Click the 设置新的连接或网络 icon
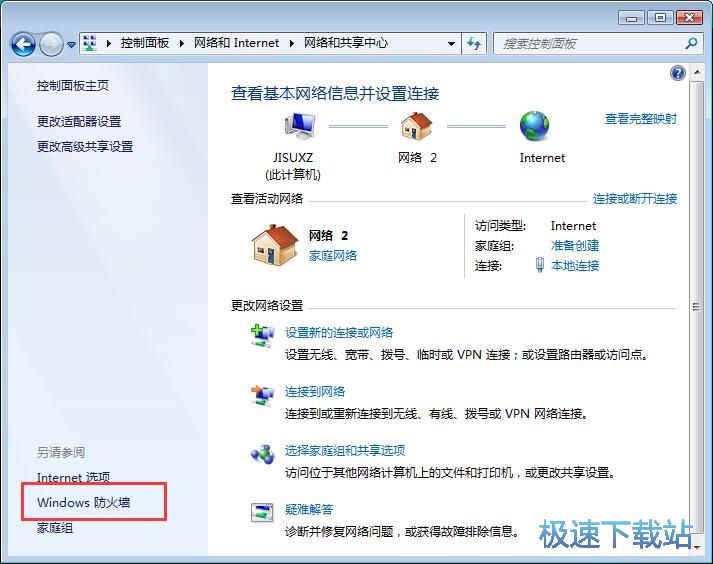713x564 pixels. [x=263, y=336]
